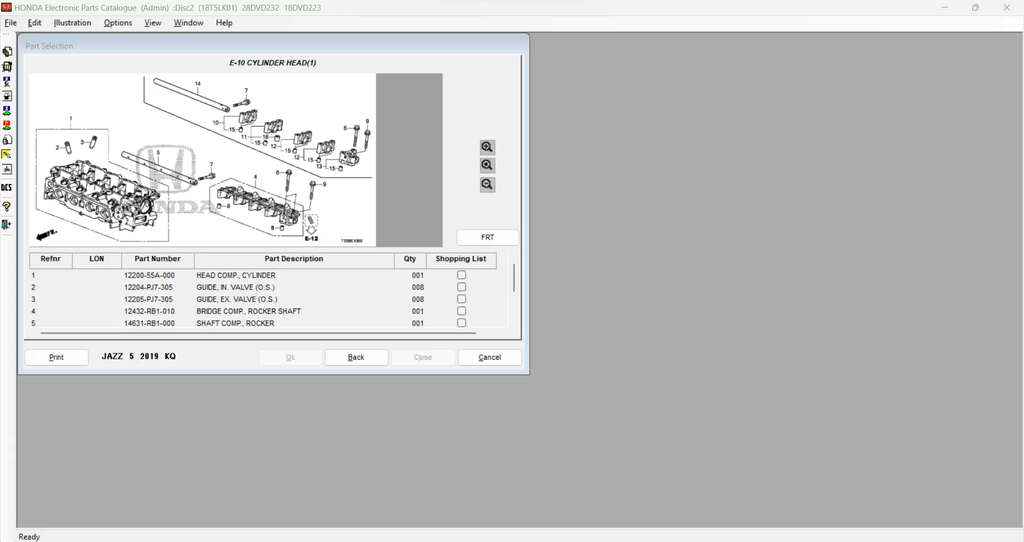Click the DES icon in left toolbar
1024x542 pixels.
7,187
